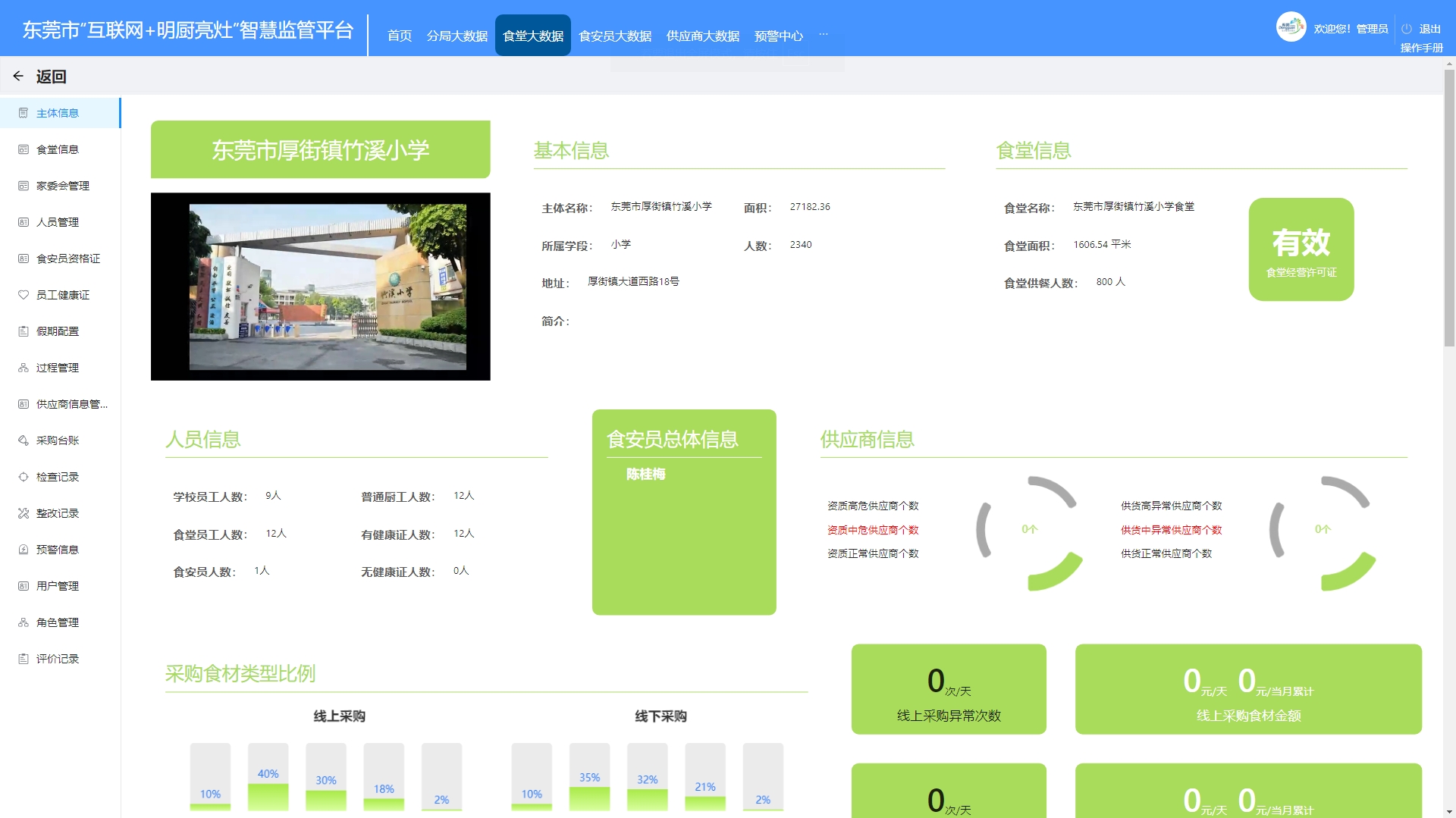Switch to 分局大数据 tab
Viewport: 1456px width, 818px height.
(x=457, y=36)
